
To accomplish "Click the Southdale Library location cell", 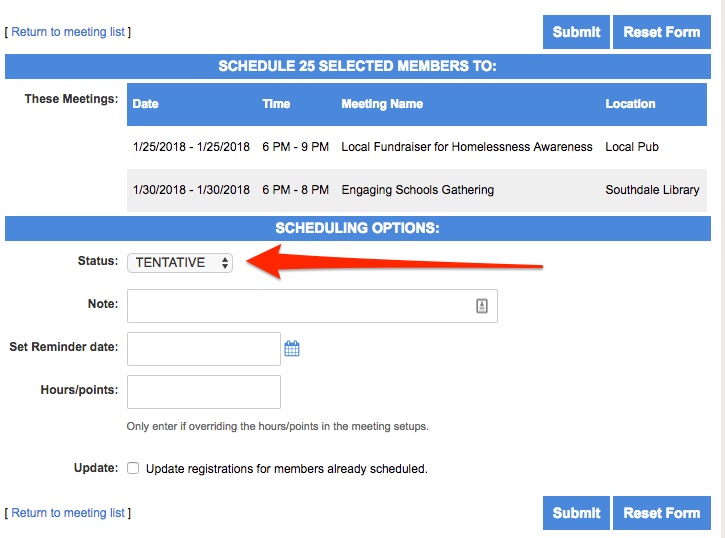I will click(652, 190).
